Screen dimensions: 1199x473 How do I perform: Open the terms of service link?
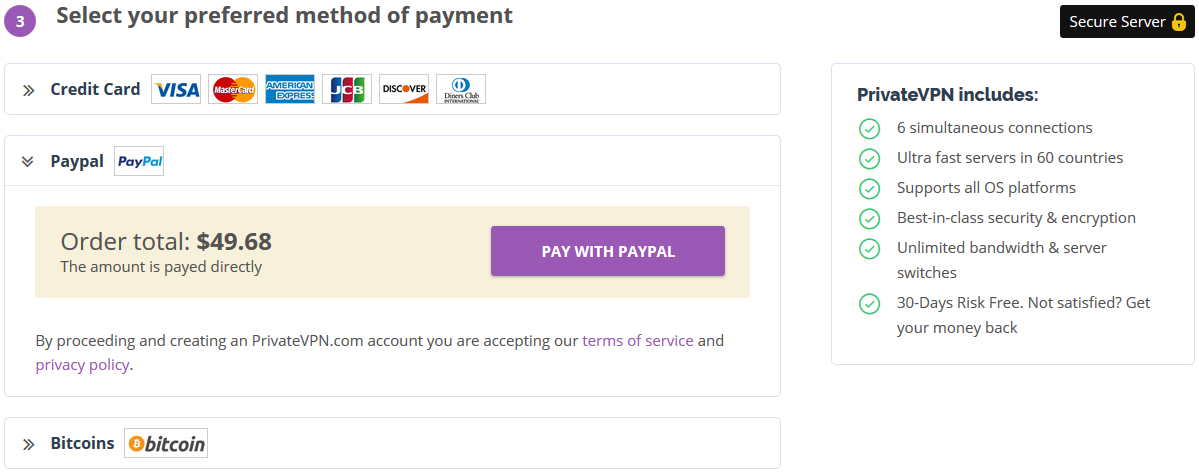pos(638,340)
